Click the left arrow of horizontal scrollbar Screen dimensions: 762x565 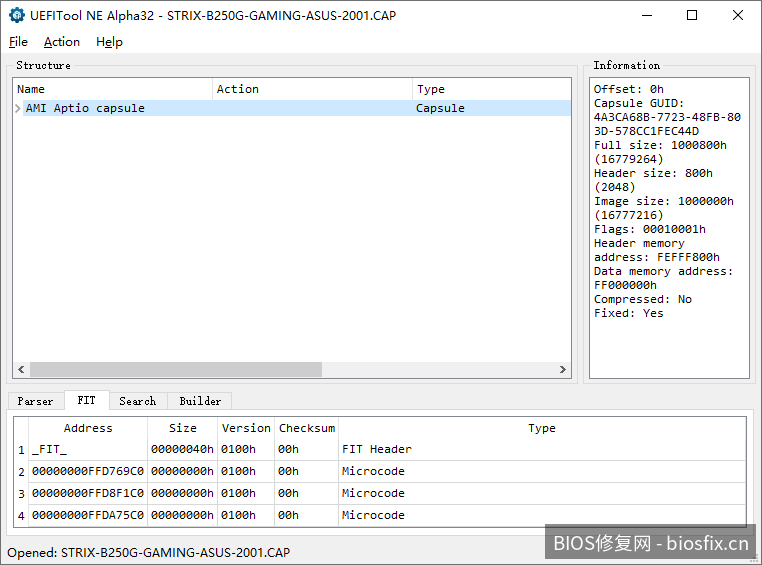click(x=20, y=370)
